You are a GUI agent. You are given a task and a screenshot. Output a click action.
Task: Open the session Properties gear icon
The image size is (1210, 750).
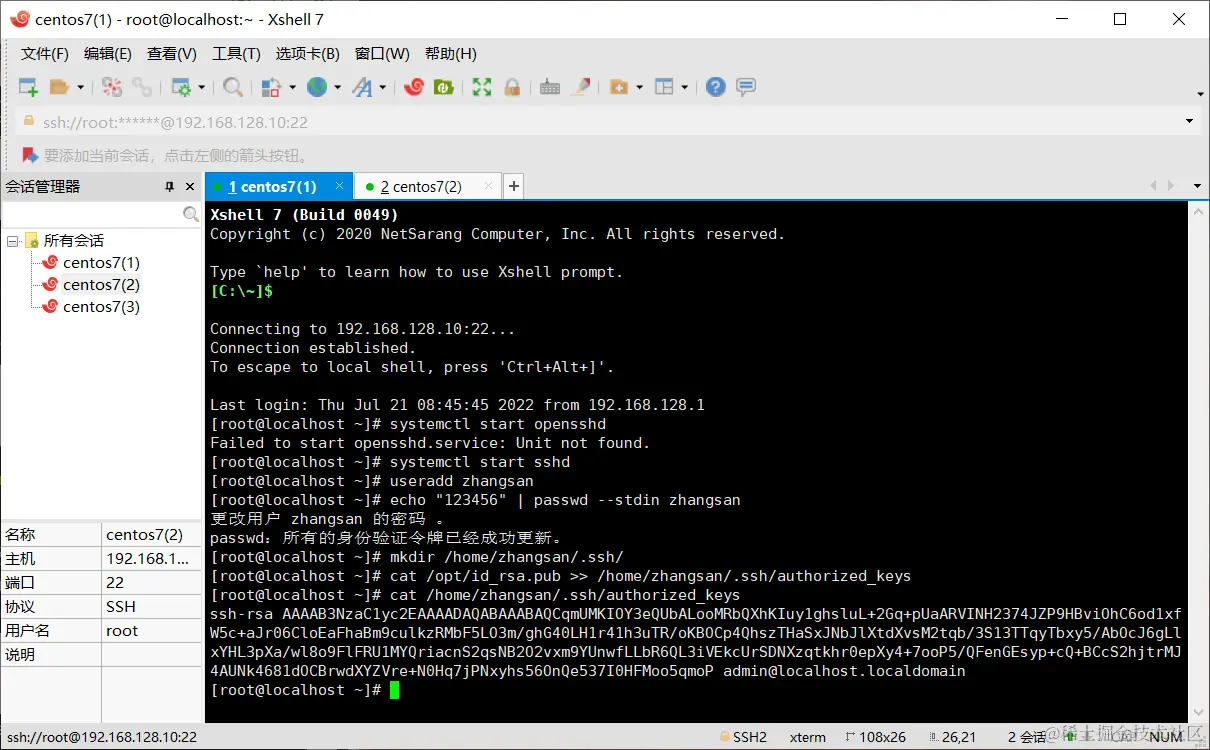coord(181,88)
